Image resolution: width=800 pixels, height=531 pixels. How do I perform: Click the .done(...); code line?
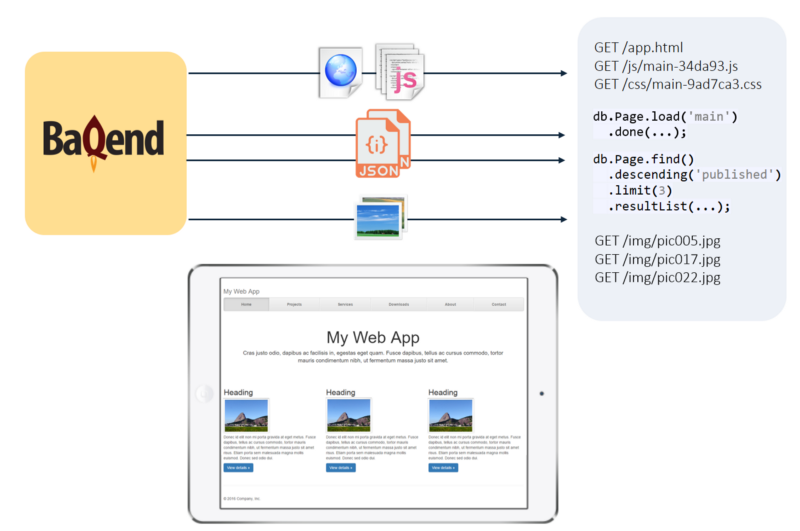point(647,132)
